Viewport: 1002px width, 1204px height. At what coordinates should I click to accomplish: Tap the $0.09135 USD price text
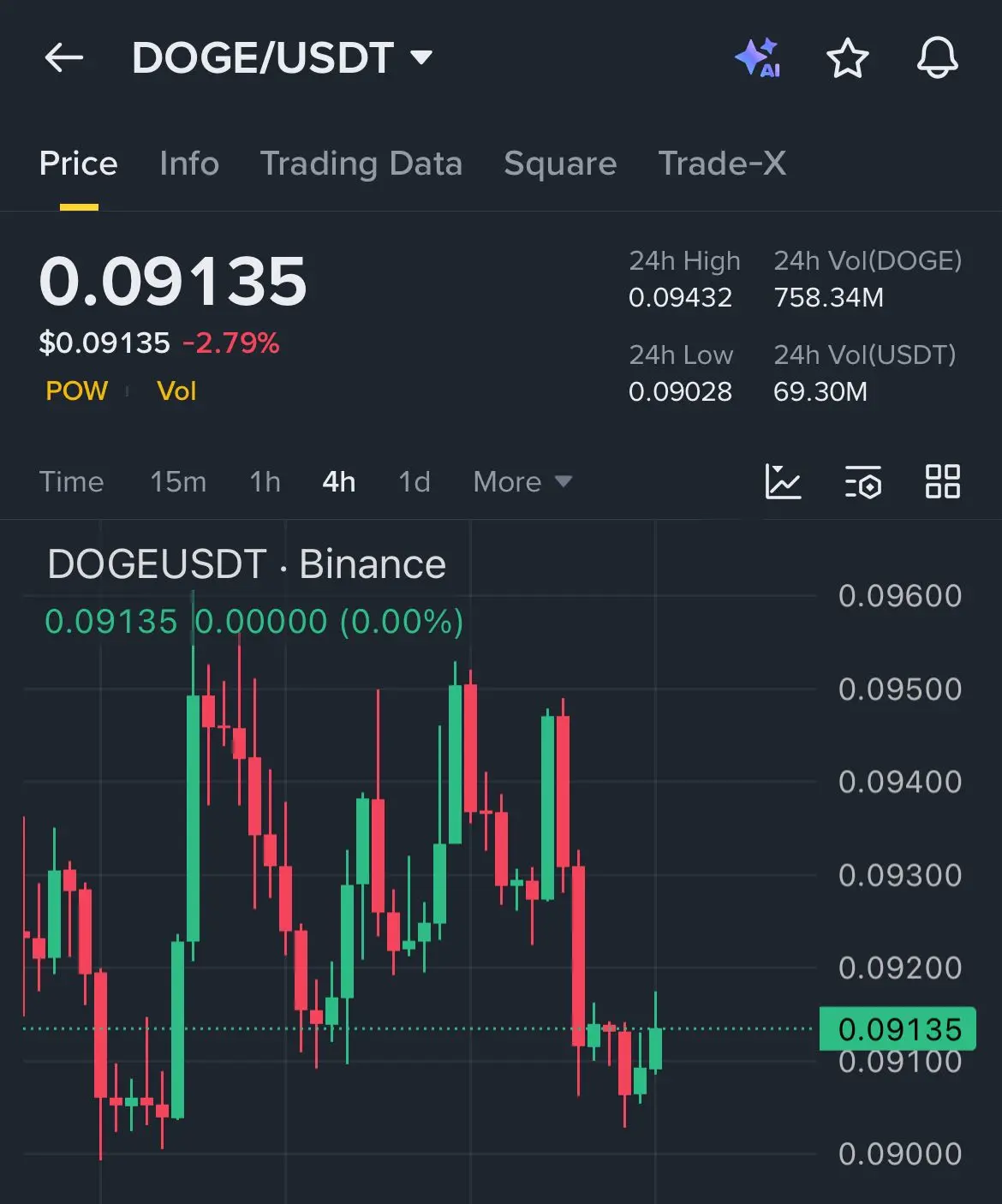104,343
